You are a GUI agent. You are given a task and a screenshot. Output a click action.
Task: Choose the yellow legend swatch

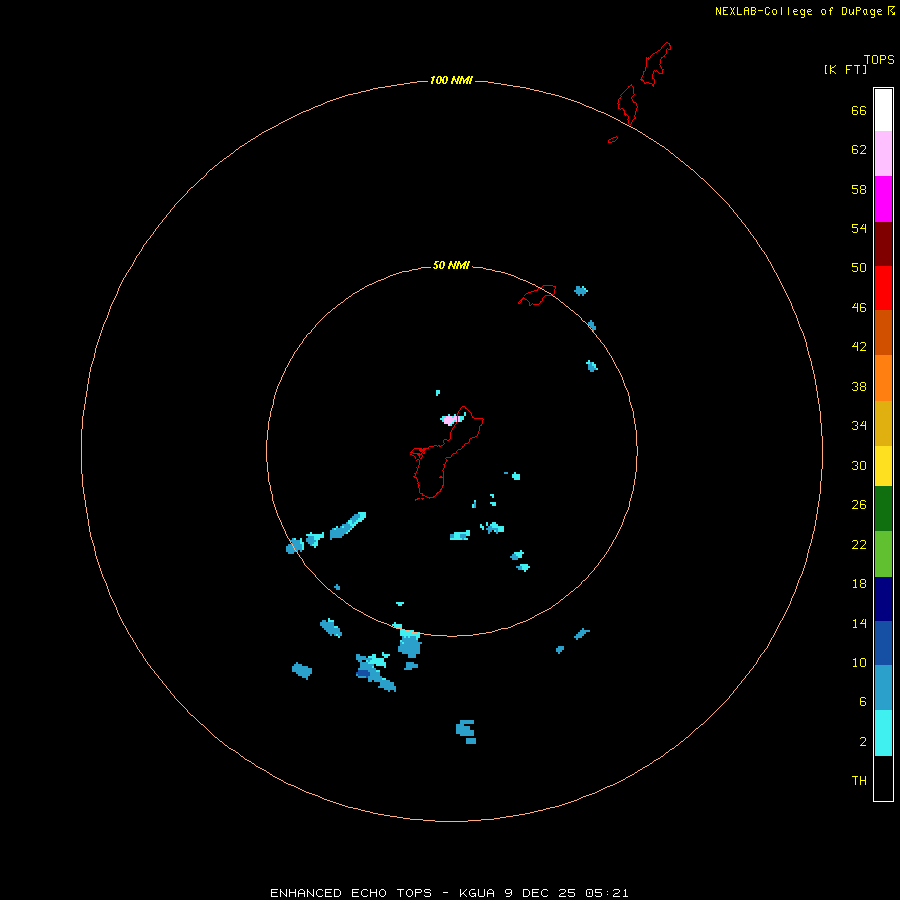point(883,466)
